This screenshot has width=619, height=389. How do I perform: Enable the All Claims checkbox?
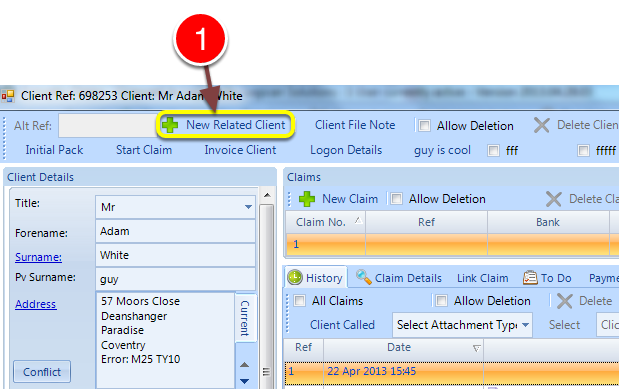coord(300,301)
